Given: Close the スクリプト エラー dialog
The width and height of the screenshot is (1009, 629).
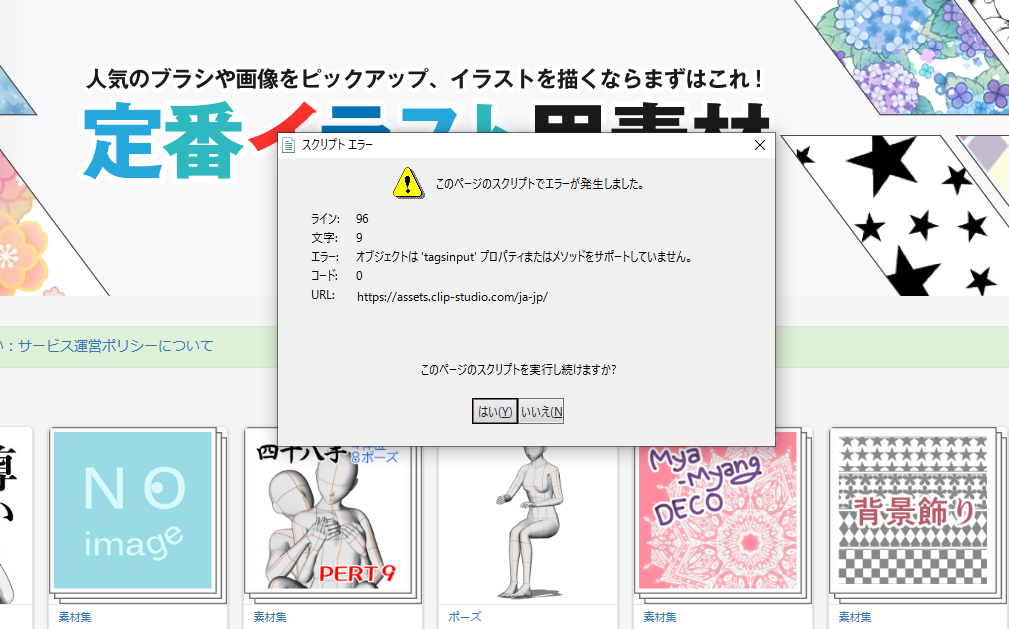Looking at the screenshot, I should point(760,145).
